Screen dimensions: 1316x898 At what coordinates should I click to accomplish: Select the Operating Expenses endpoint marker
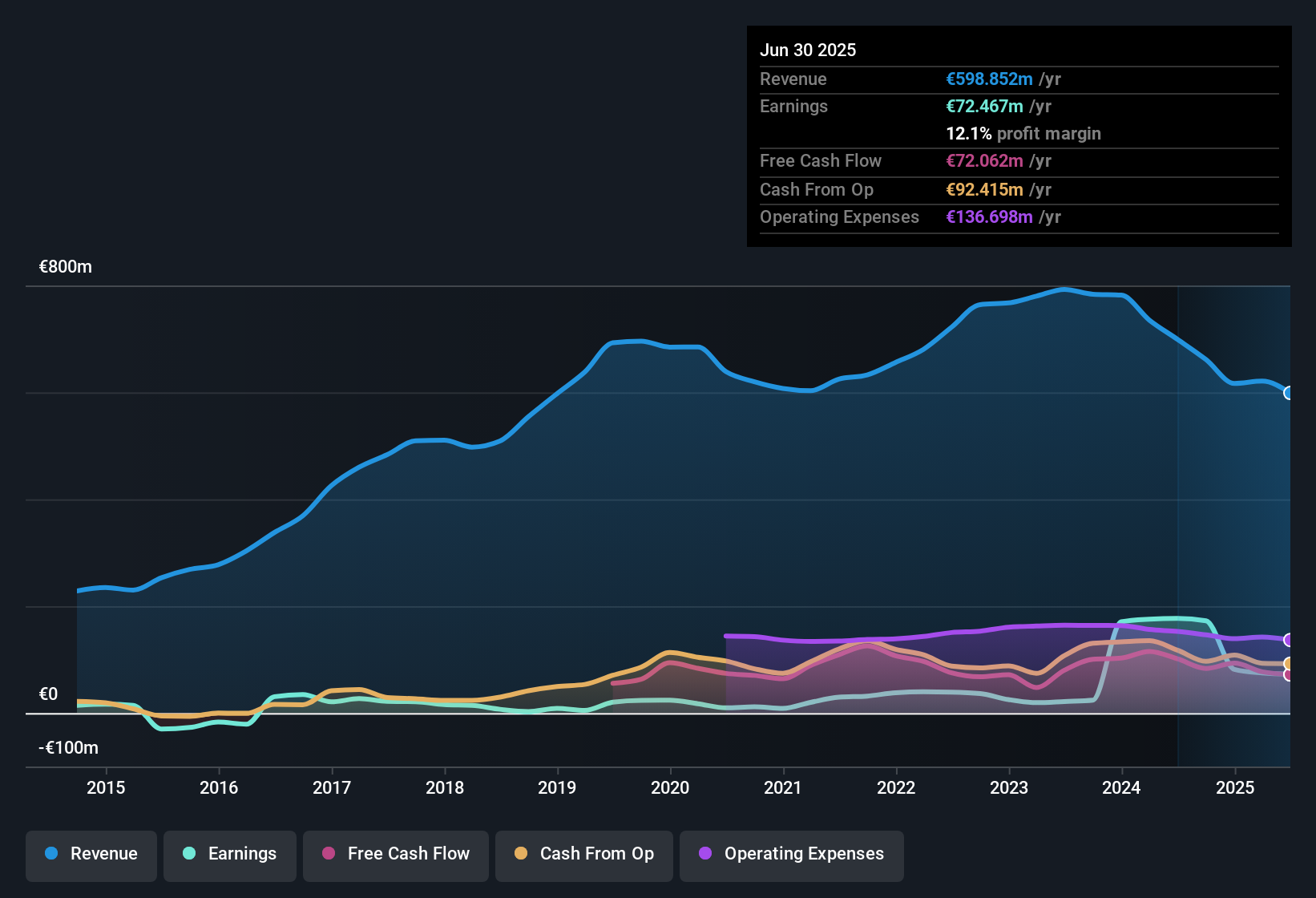tap(1289, 640)
